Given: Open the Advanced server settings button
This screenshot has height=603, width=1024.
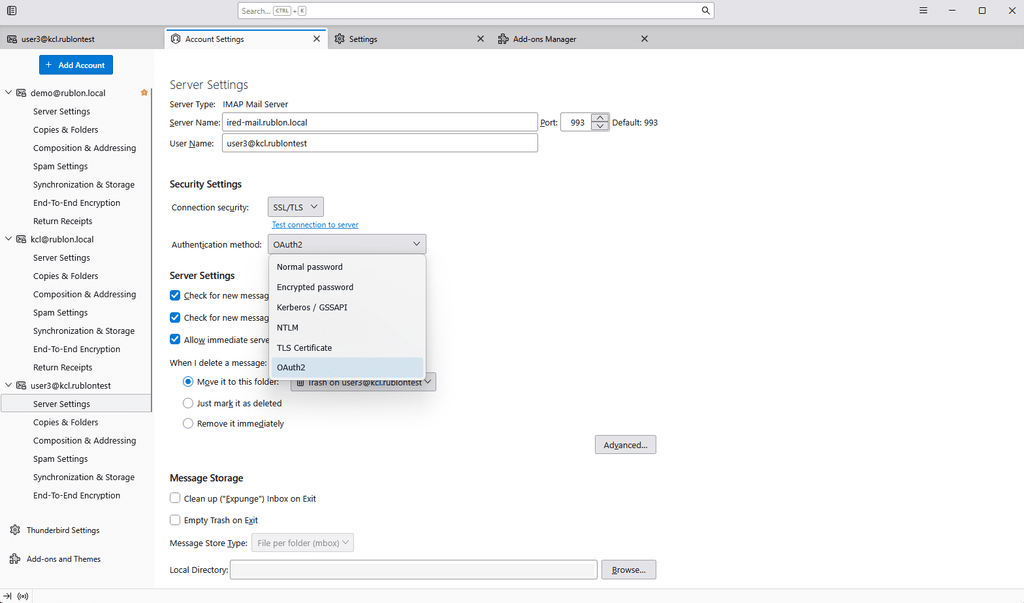Looking at the screenshot, I should [625, 445].
